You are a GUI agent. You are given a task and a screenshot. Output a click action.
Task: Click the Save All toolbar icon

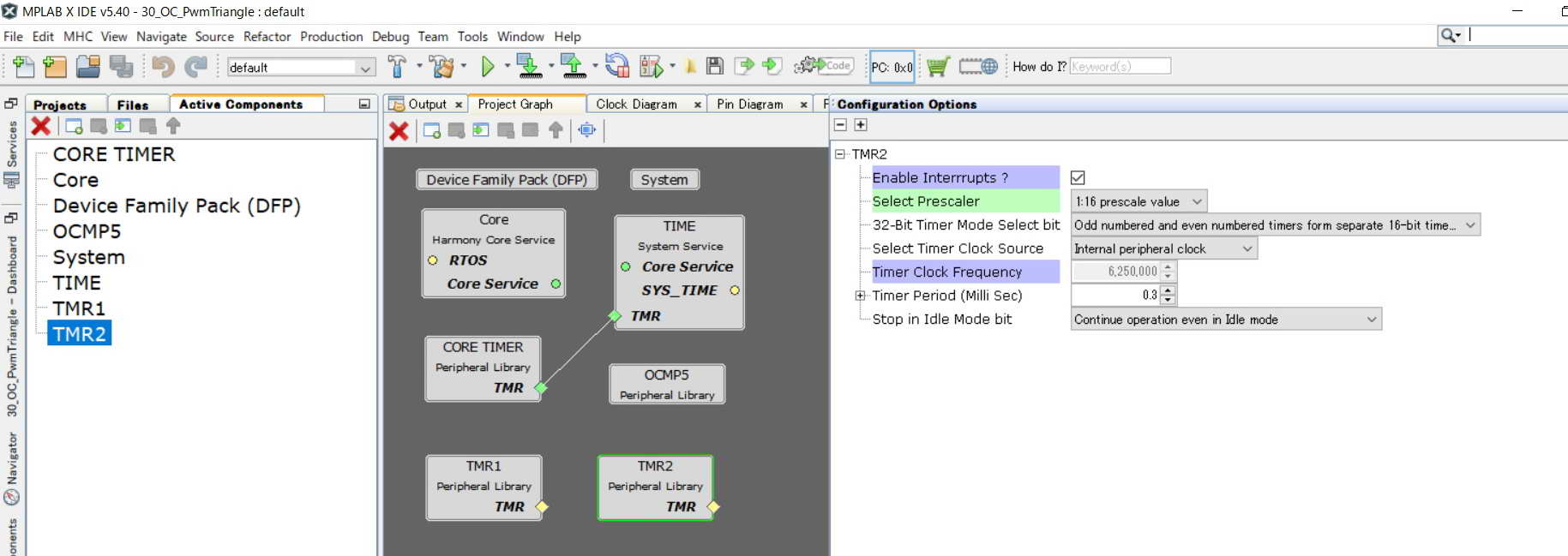coord(121,66)
